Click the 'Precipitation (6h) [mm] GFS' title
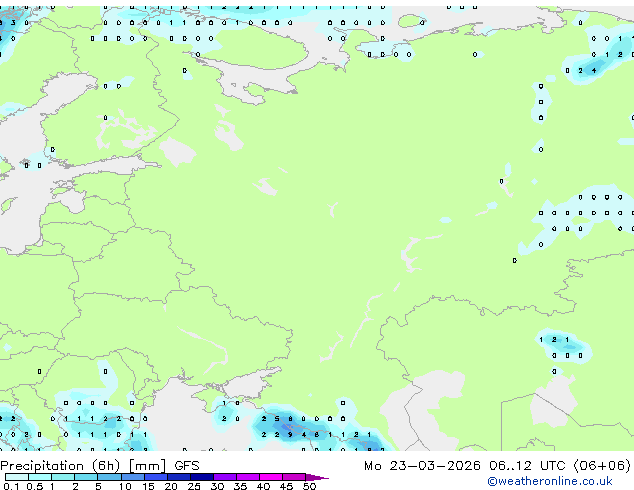Image resolution: width=634 pixels, height=490 pixels. pos(100,466)
